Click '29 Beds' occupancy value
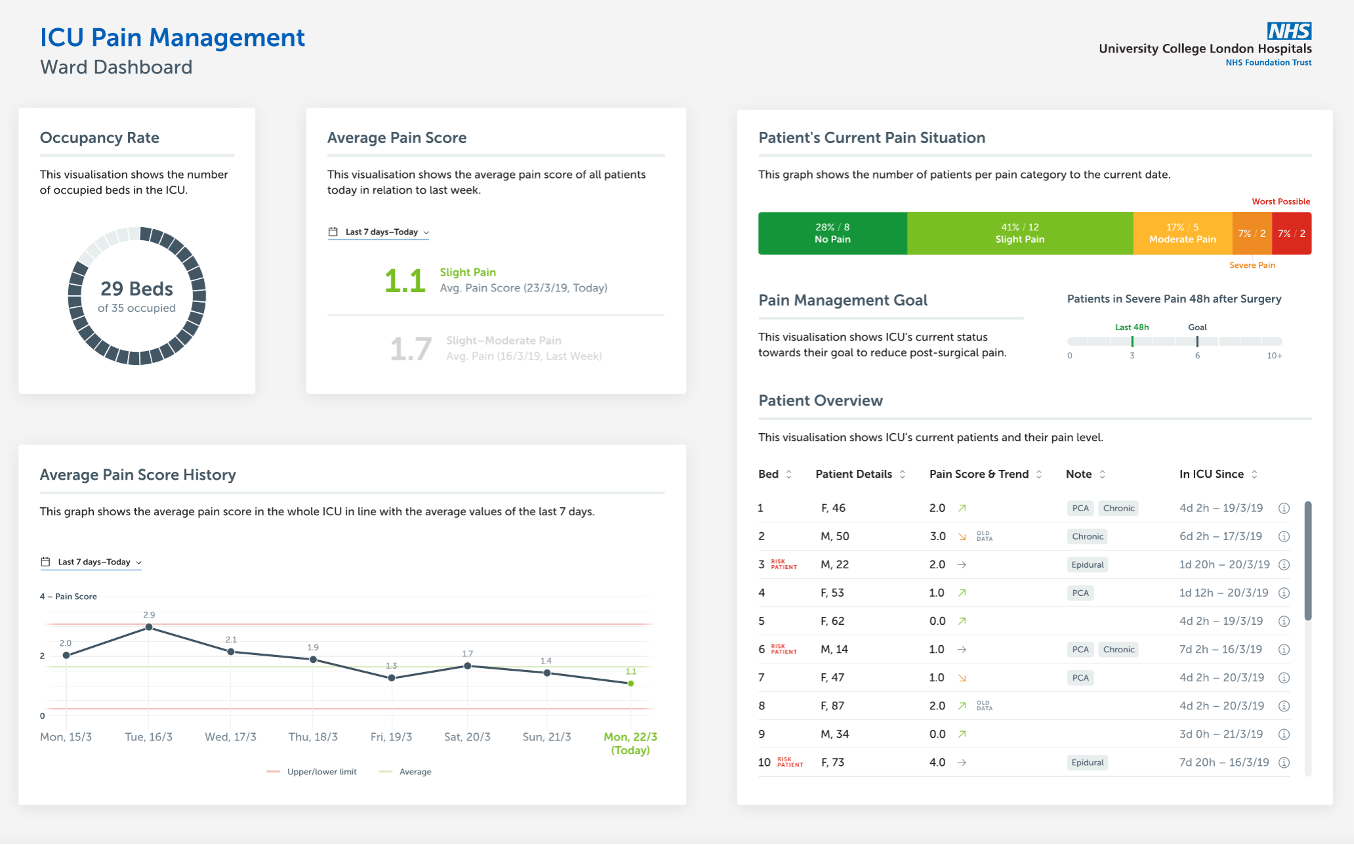1354x845 pixels. (x=137, y=289)
